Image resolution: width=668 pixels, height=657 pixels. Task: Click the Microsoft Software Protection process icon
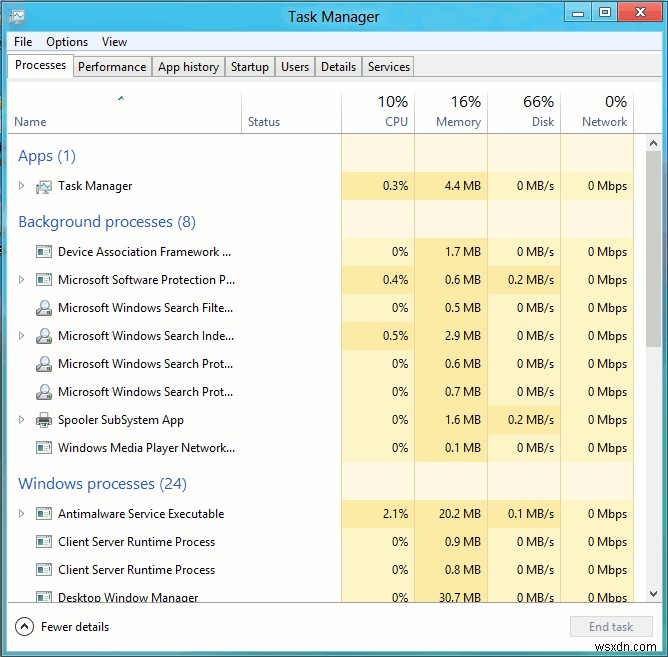tap(44, 280)
